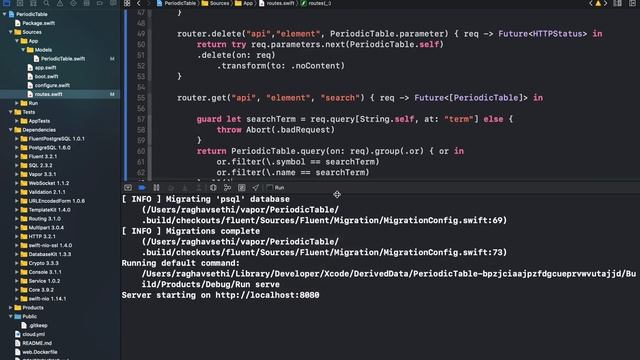Select routes.swift in navigator

(48, 94)
